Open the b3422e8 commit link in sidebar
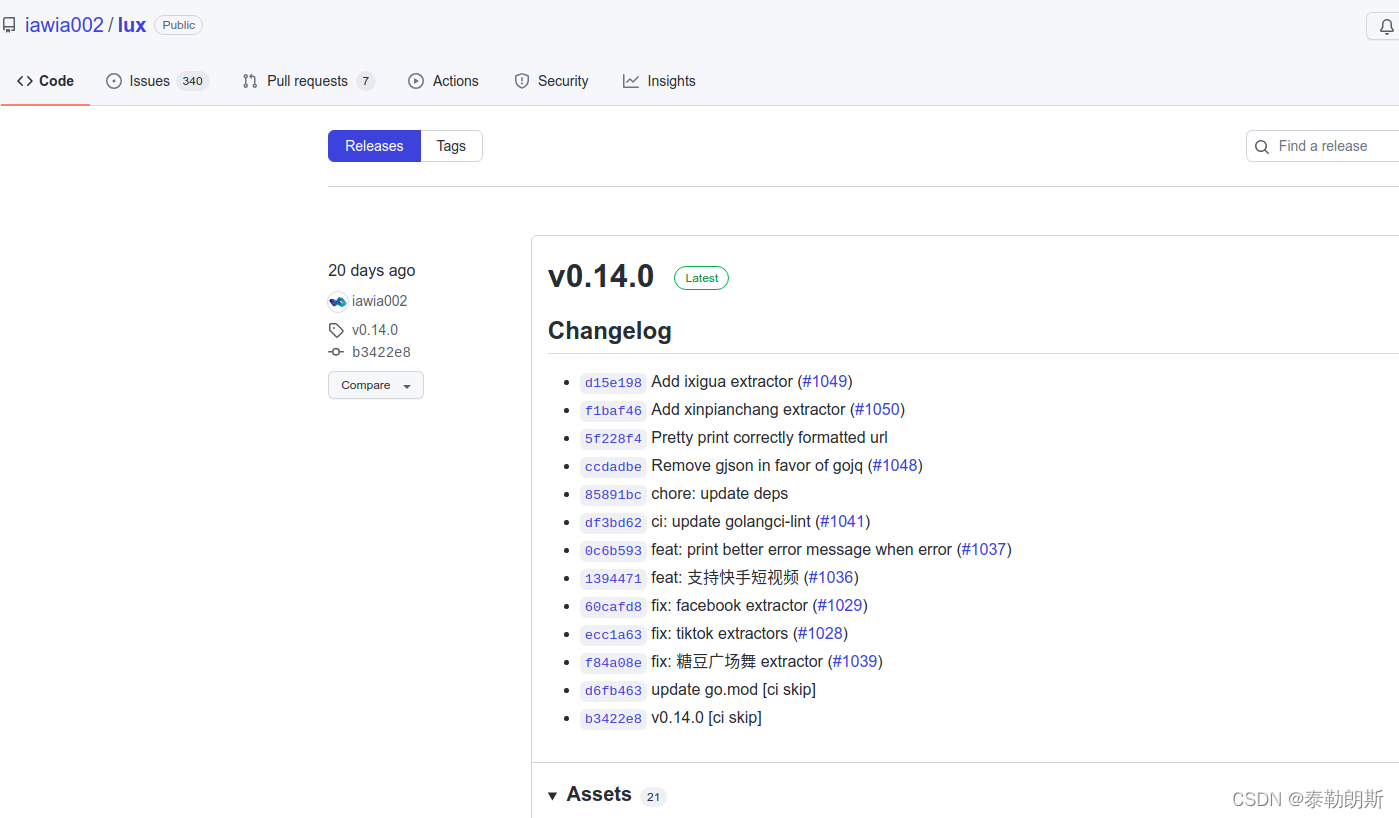 click(x=381, y=352)
